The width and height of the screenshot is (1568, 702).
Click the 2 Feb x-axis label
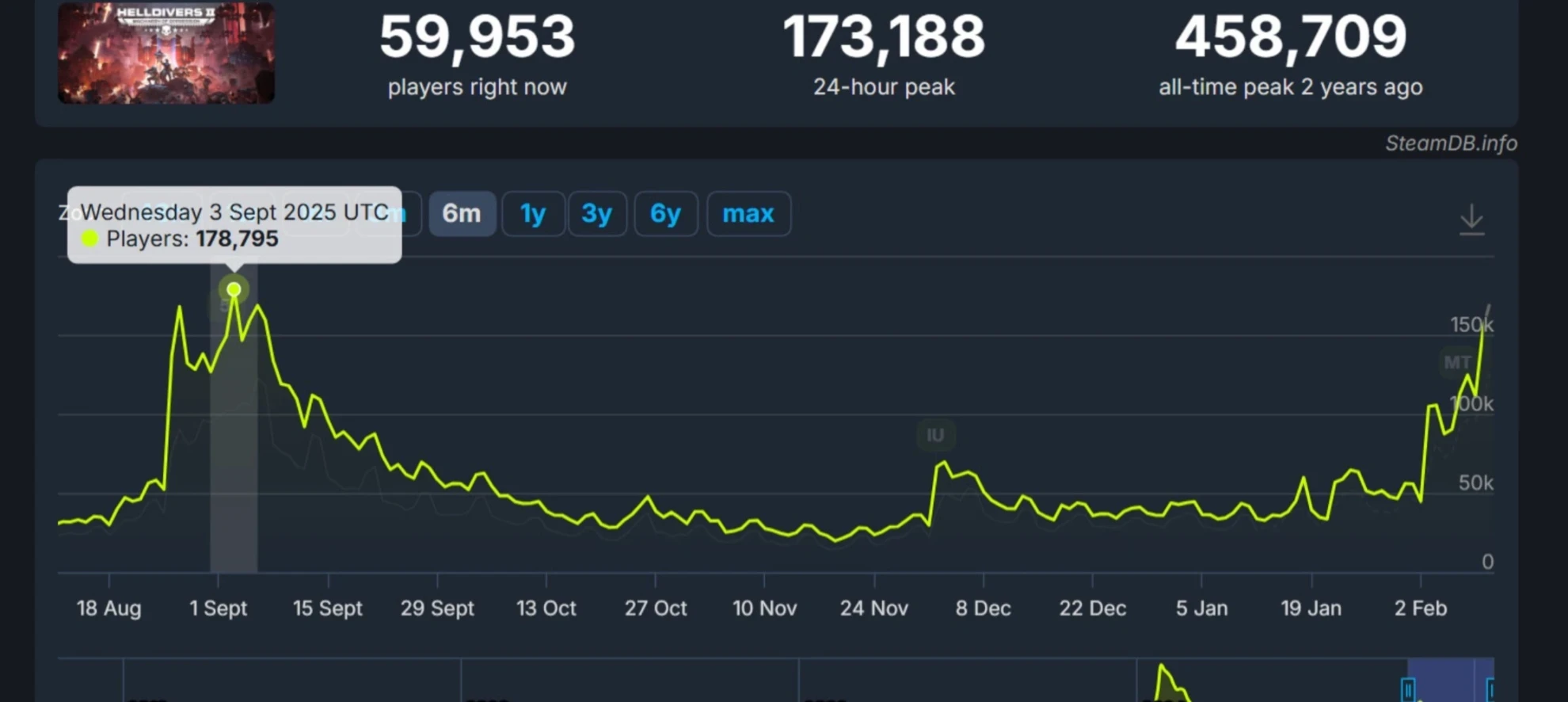[1420, 609]
